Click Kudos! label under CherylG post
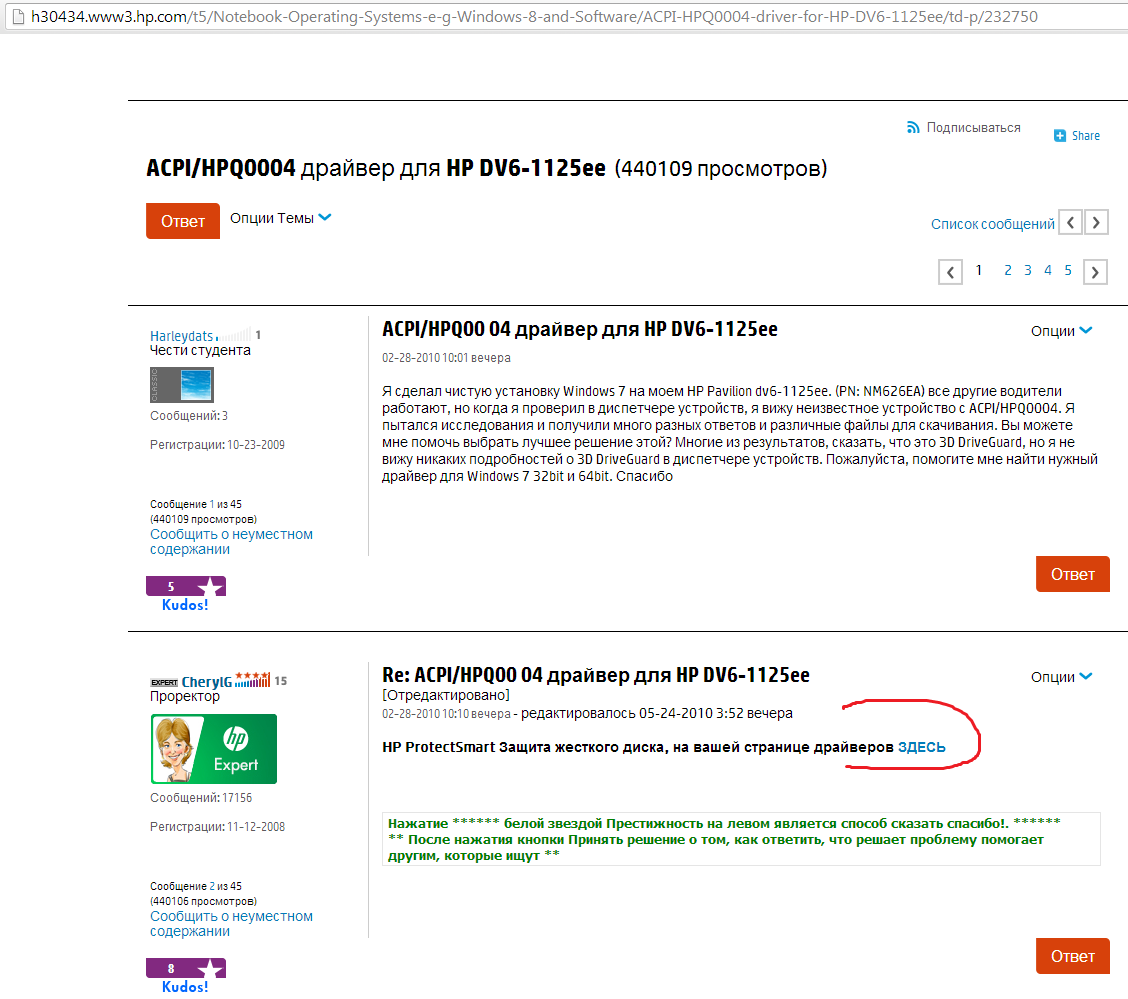The height and width of the screenshot is (999, 1128). tap(185, 987)
